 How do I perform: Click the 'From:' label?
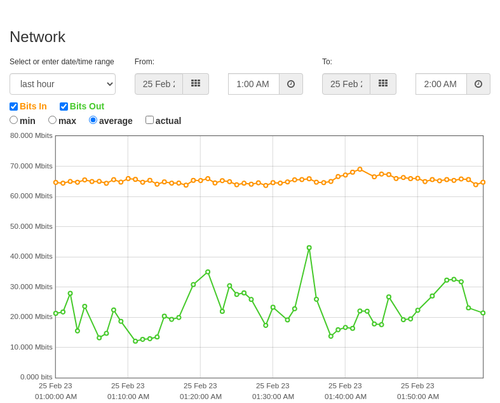click(x=144, y=62)
